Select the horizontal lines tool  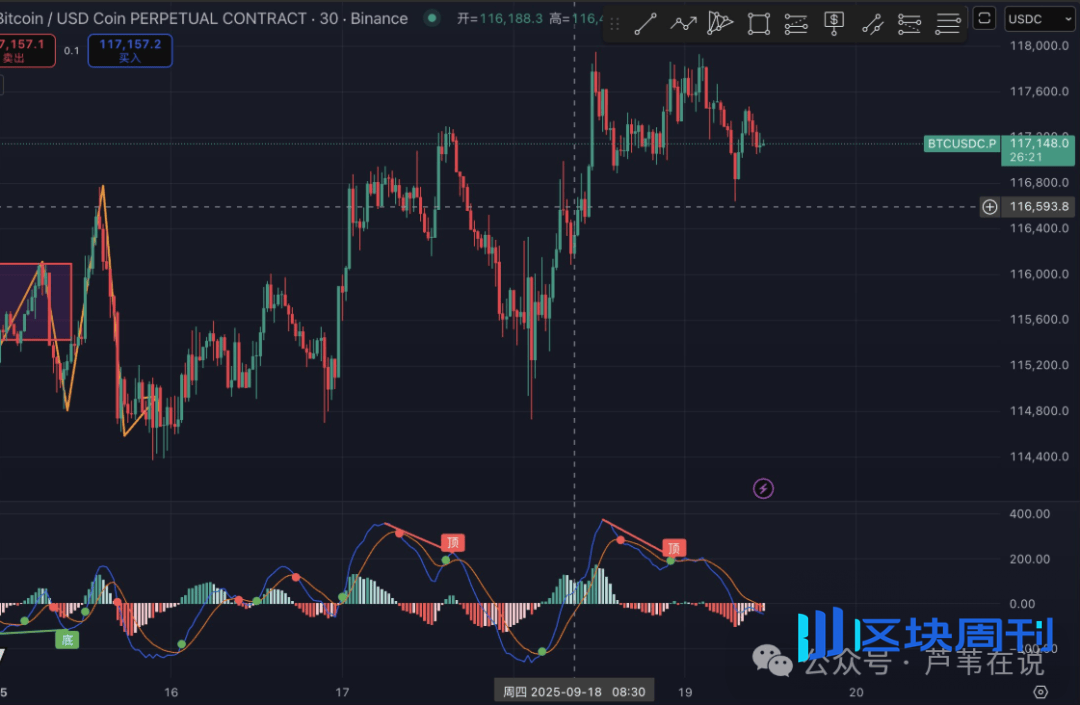click(948, 24)
